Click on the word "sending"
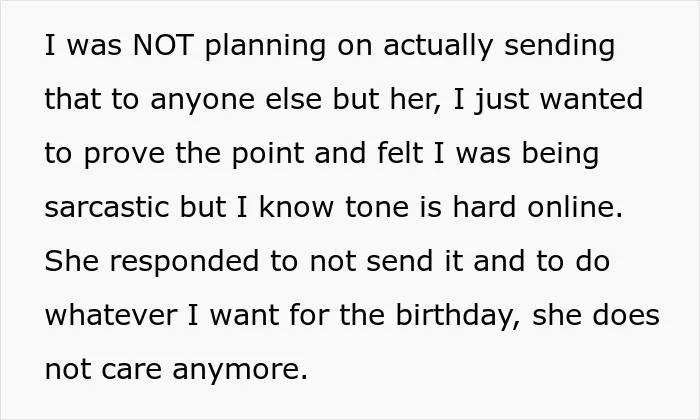 click(x=559, y=47)
